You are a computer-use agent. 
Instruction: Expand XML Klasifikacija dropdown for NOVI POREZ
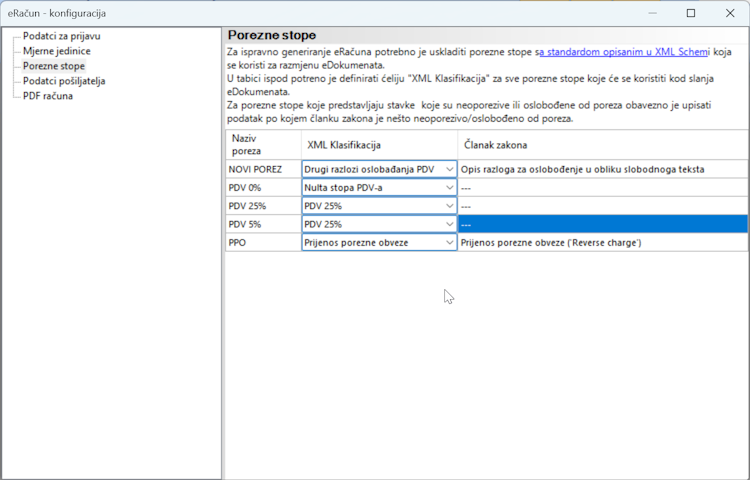pos(448,170)
